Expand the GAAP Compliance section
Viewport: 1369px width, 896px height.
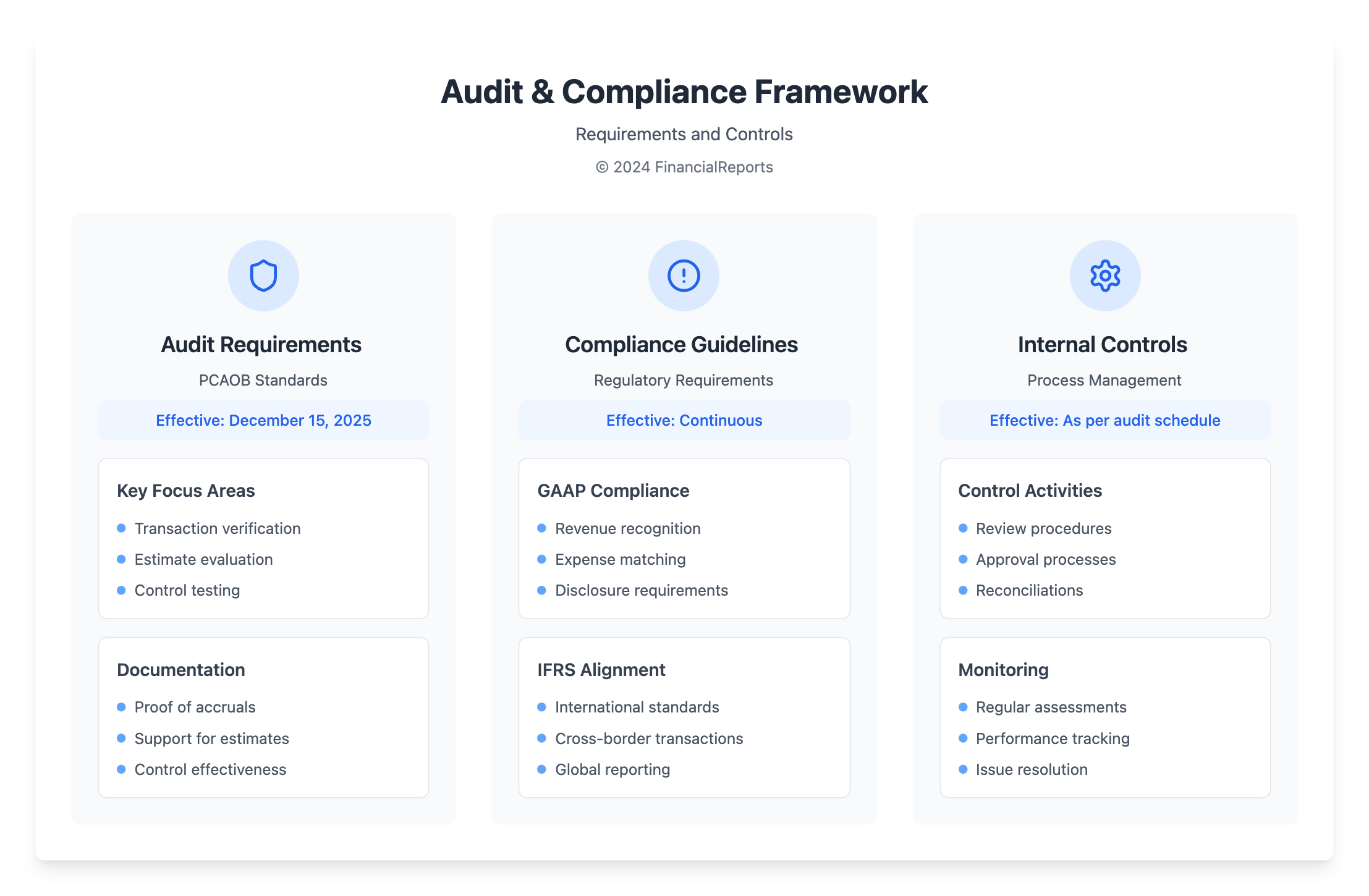tap(613, 490)
